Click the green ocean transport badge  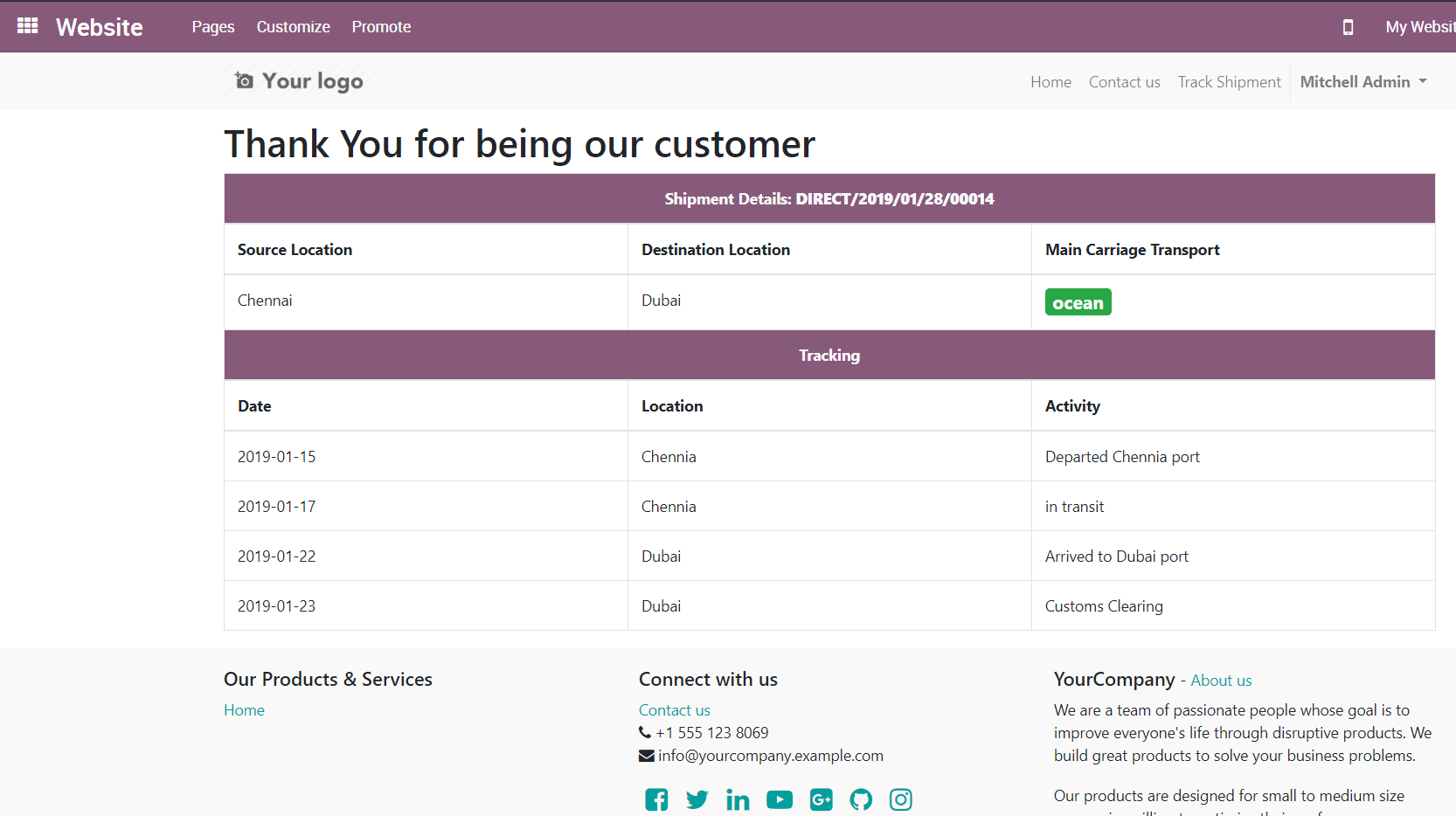[1078, 302]
